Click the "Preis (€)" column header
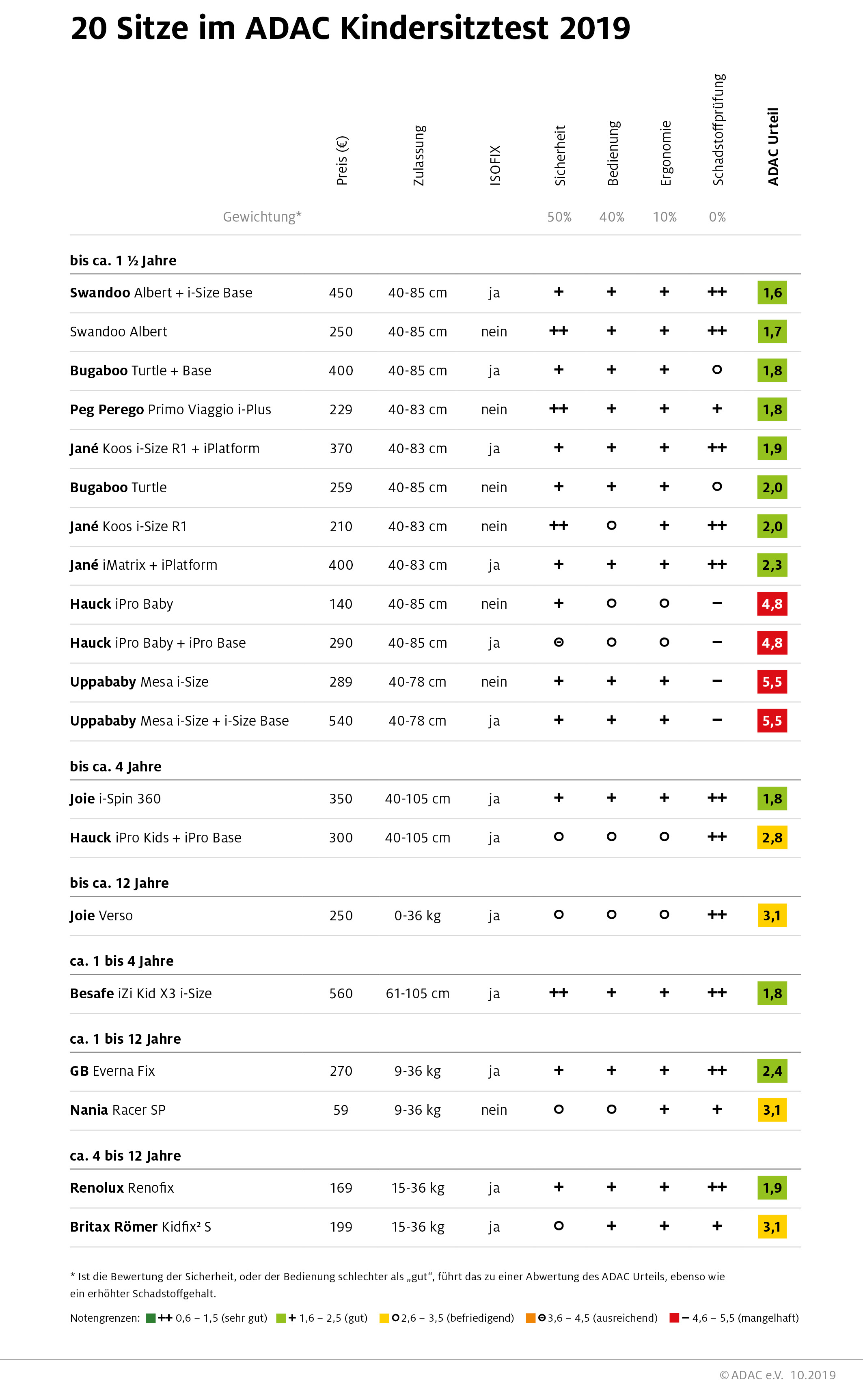The height and width of the screenshot is (1400, 863). coord(341,160)
